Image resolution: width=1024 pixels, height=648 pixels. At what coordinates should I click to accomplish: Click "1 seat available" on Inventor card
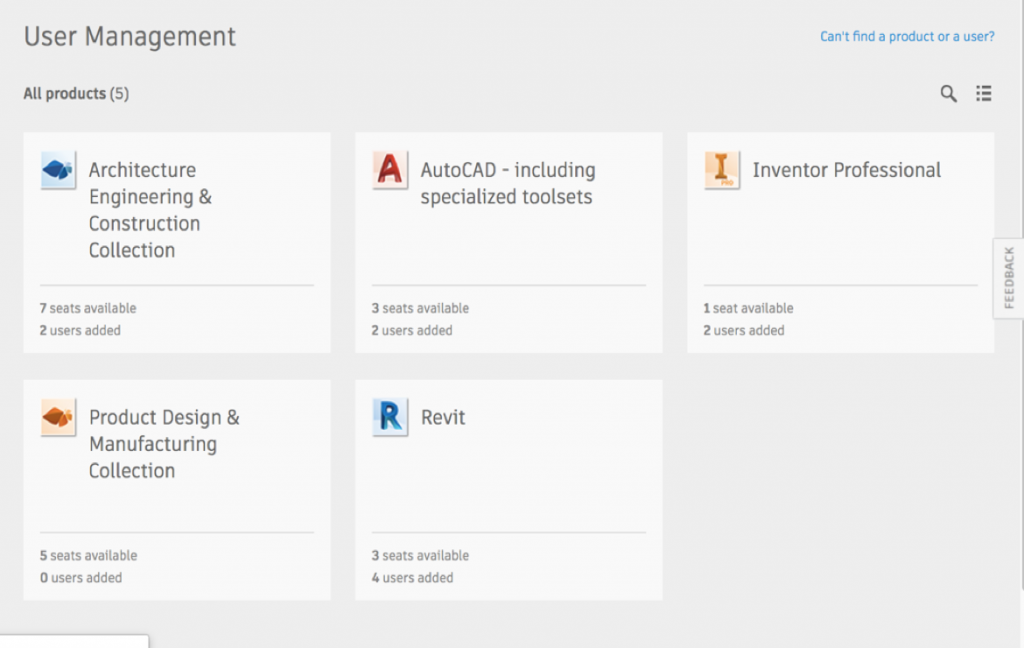coord(748,308)
